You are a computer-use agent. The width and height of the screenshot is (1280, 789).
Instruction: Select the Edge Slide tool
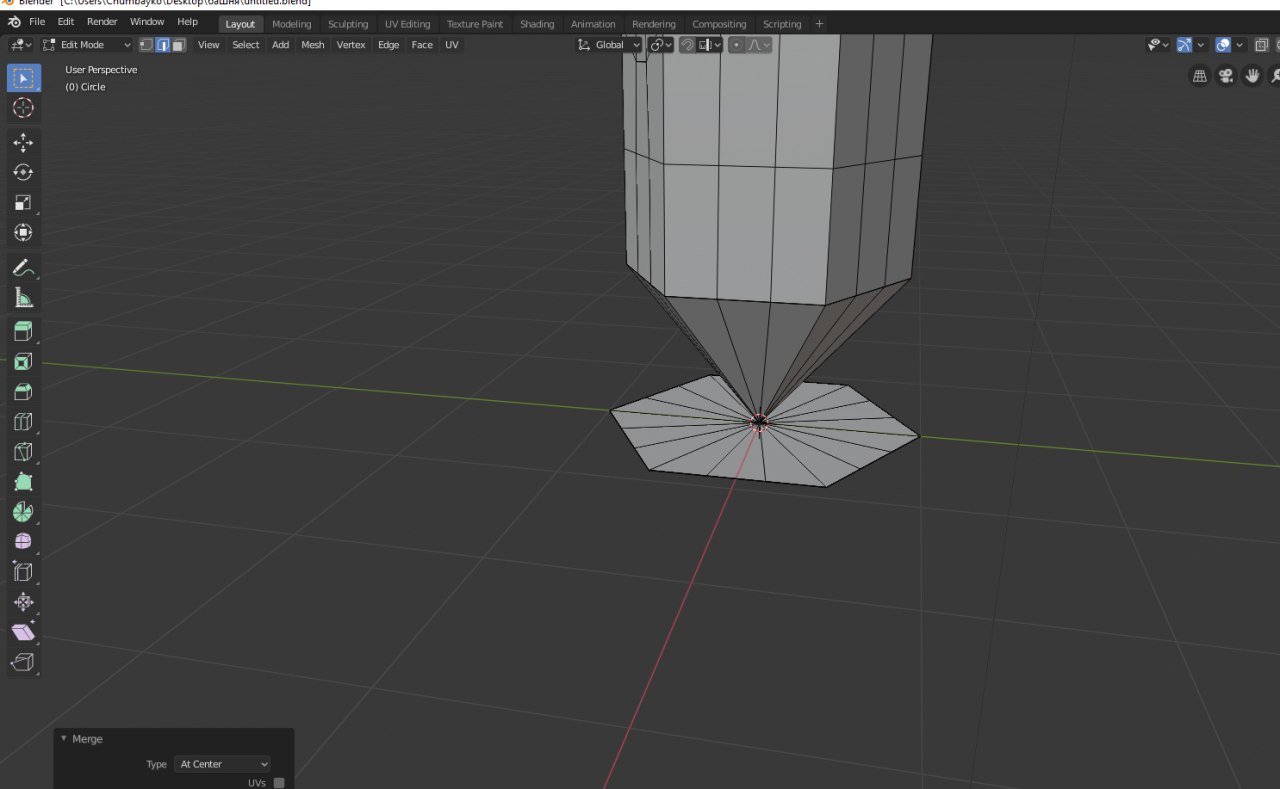(x=23, y=572)
